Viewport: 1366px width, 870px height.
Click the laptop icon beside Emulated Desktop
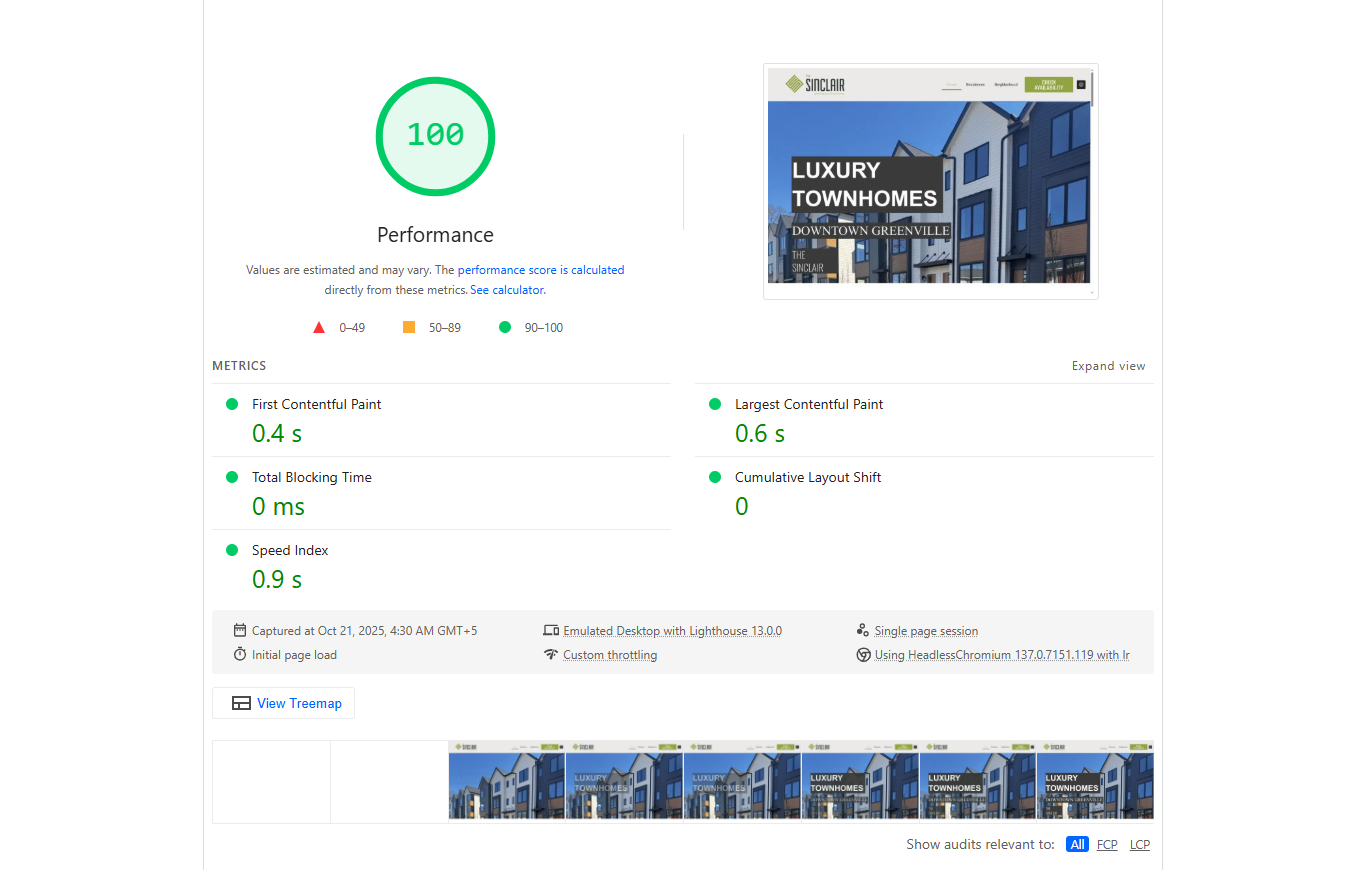[x=551, y=630]
